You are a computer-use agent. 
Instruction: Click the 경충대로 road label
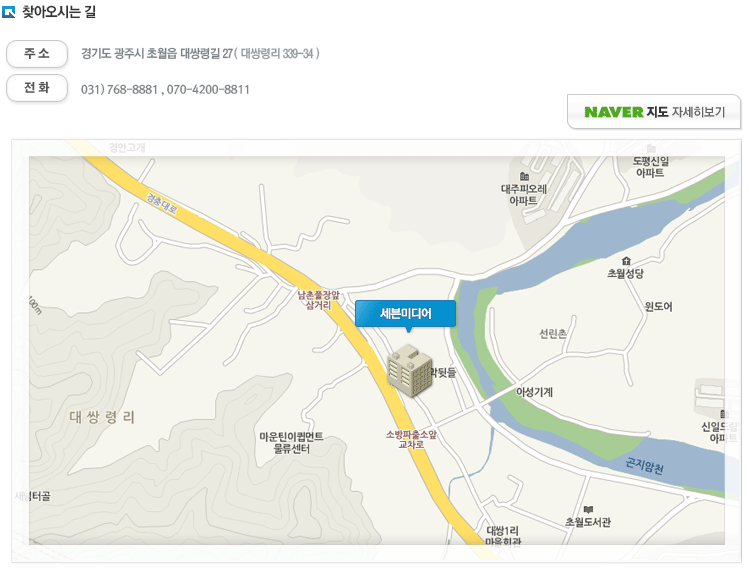pyautogui.click(x=162, y=204)
